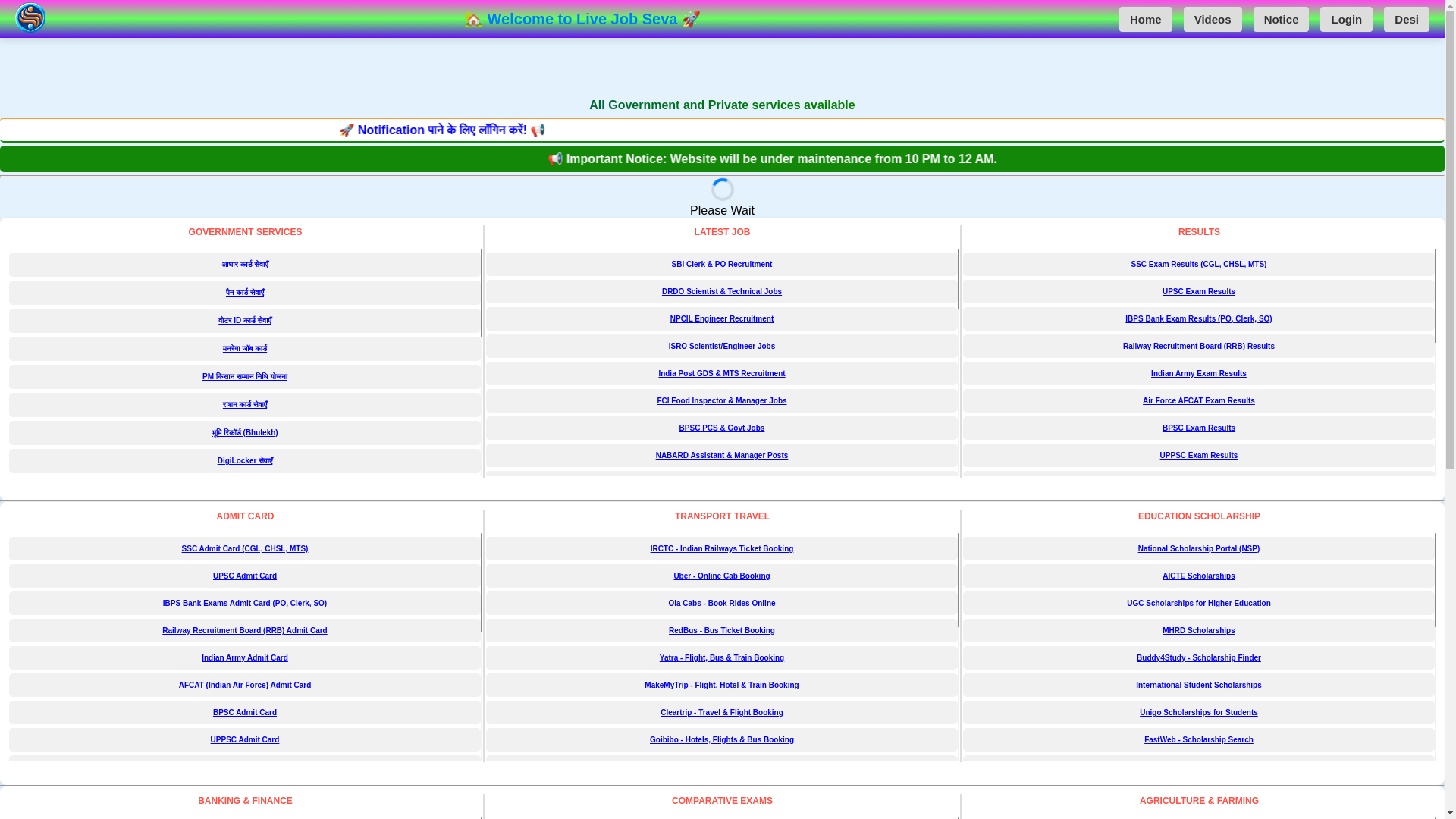
Task: Open SBI Clerk & PO Recruitment link
Action: [x=721, y=265]
